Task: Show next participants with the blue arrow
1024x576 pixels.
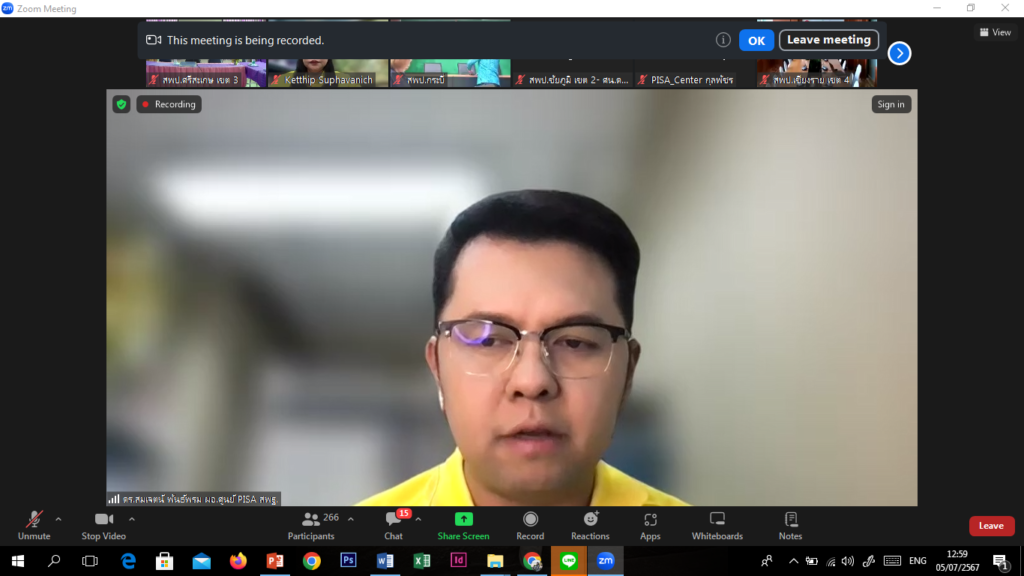Action: (x=899, y=53)
